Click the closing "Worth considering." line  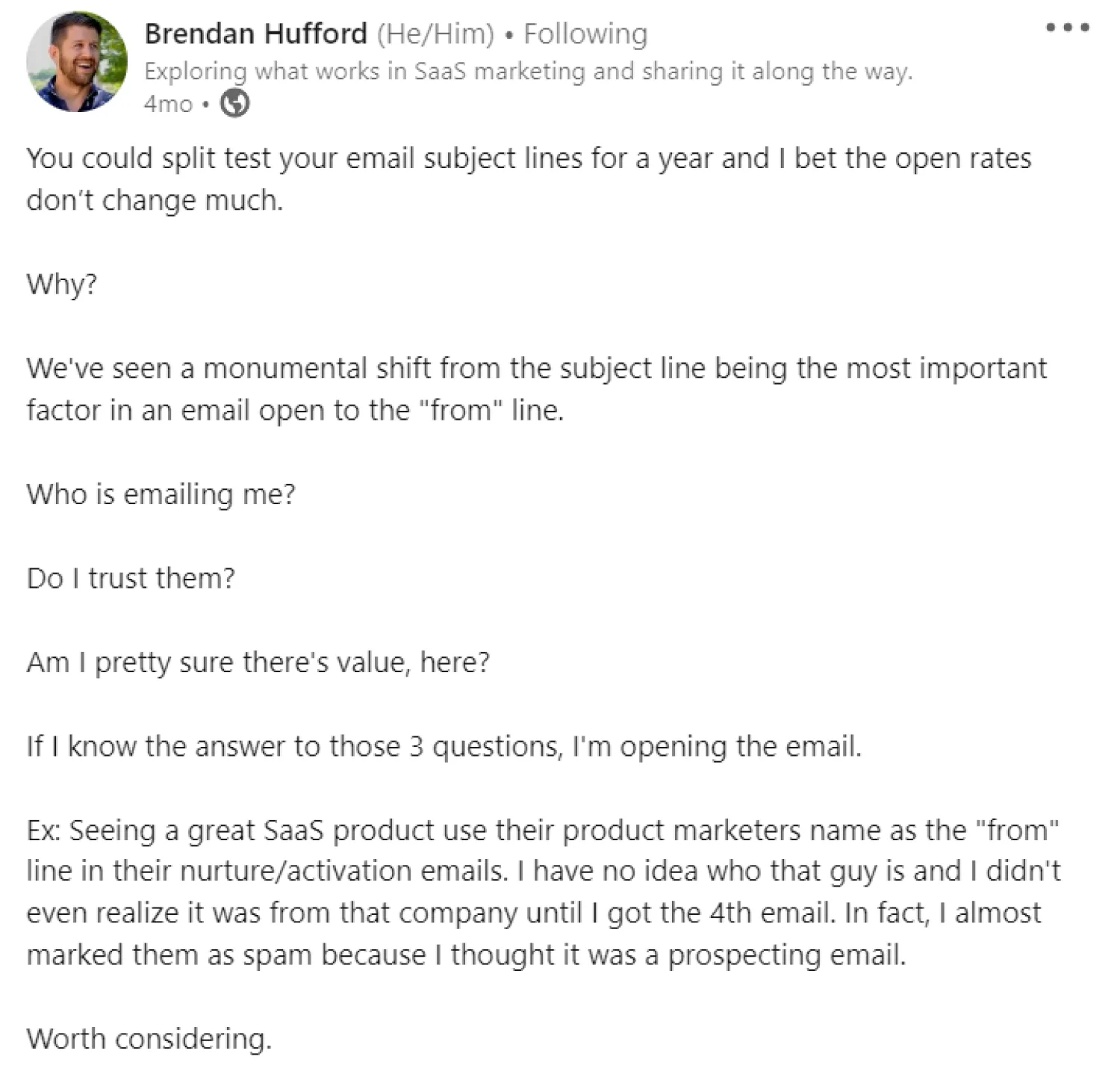pos(149,1039)
